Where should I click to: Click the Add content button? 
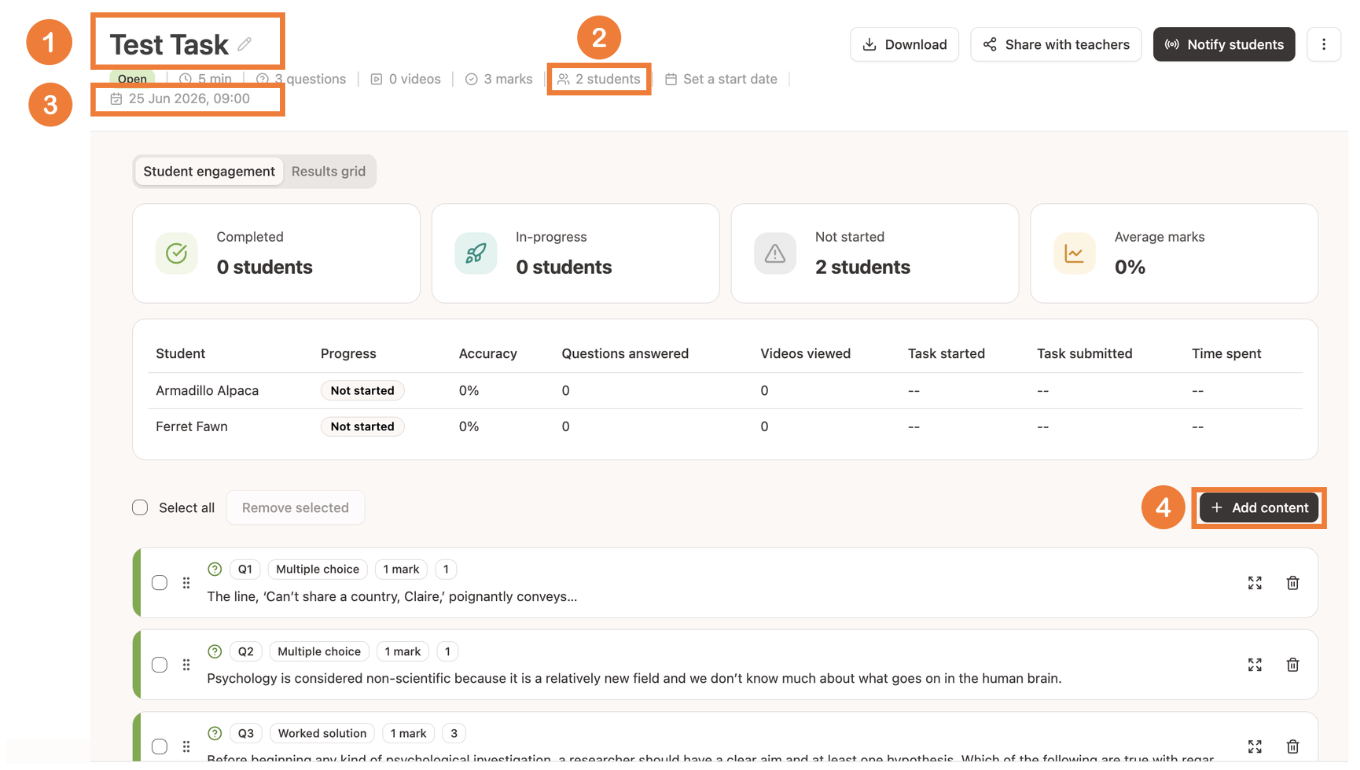1259,508
